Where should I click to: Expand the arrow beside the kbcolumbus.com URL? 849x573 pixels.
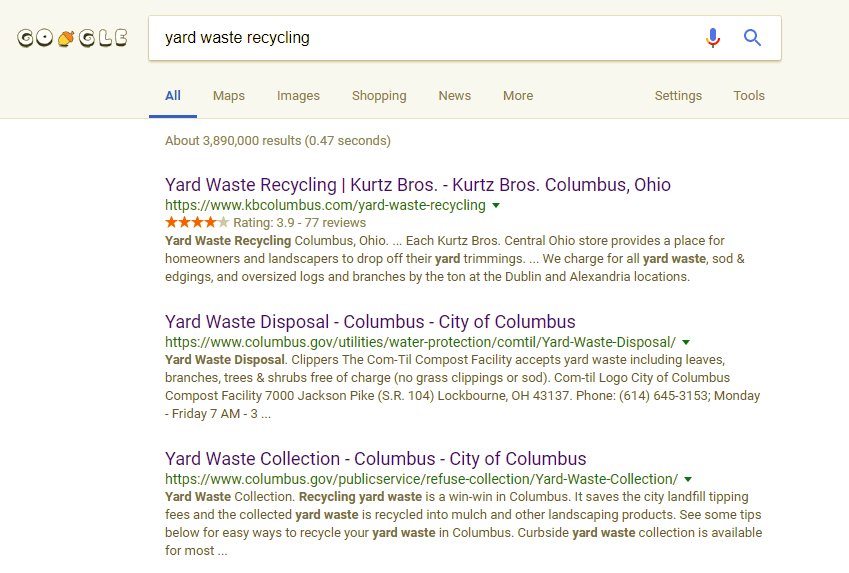click(496, 205)
